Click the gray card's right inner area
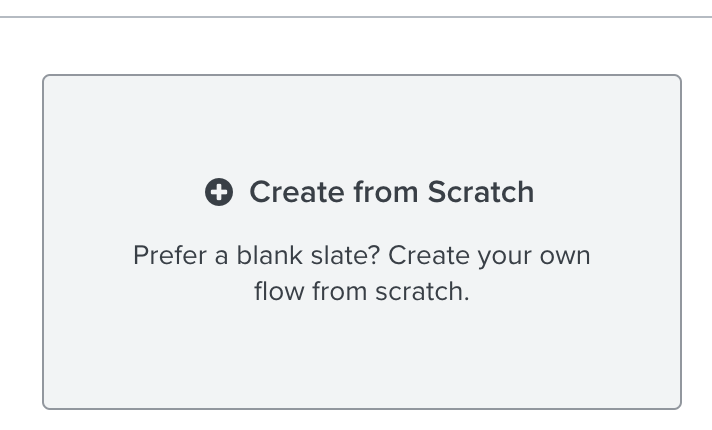The image size is (712, 430). point(638,242)
